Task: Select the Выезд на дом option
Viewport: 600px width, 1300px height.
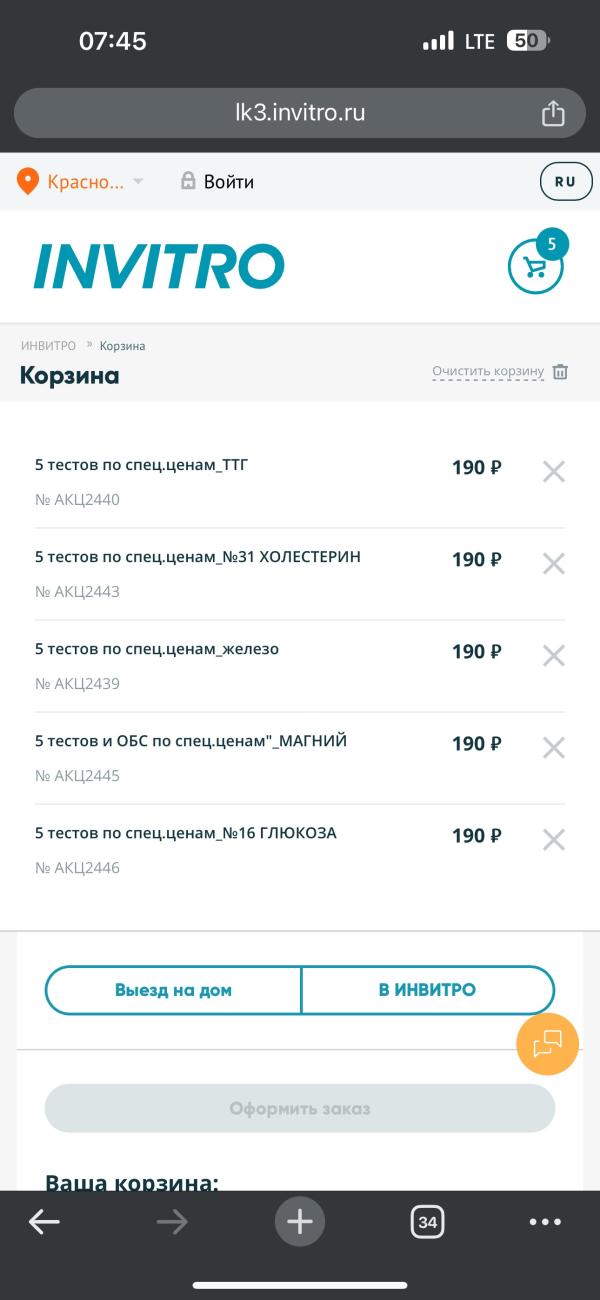Action: click(173, 991)
